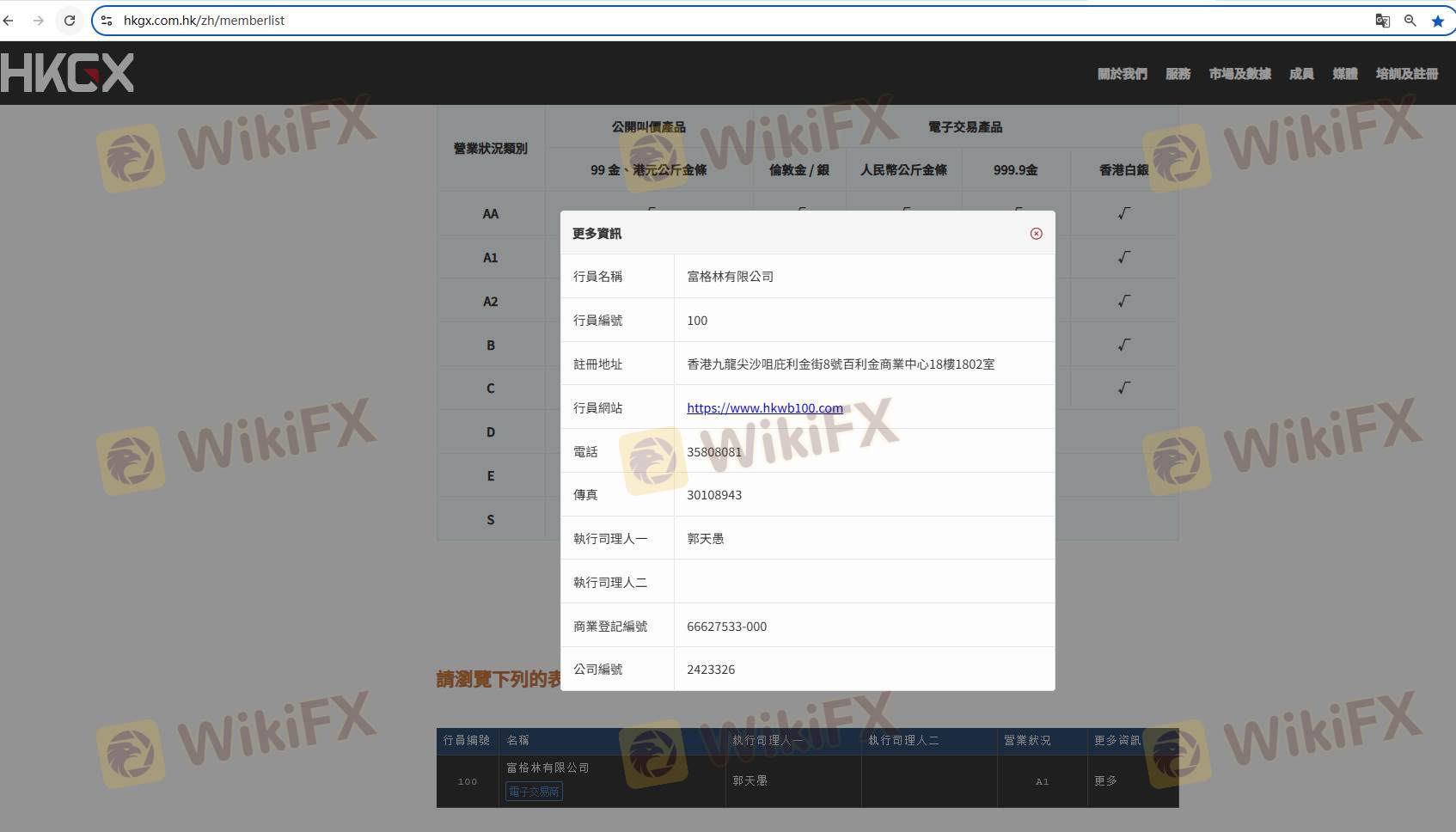1456x832 pixels.
Task: Select fax number 30108943
Action: tap(714, 495)
